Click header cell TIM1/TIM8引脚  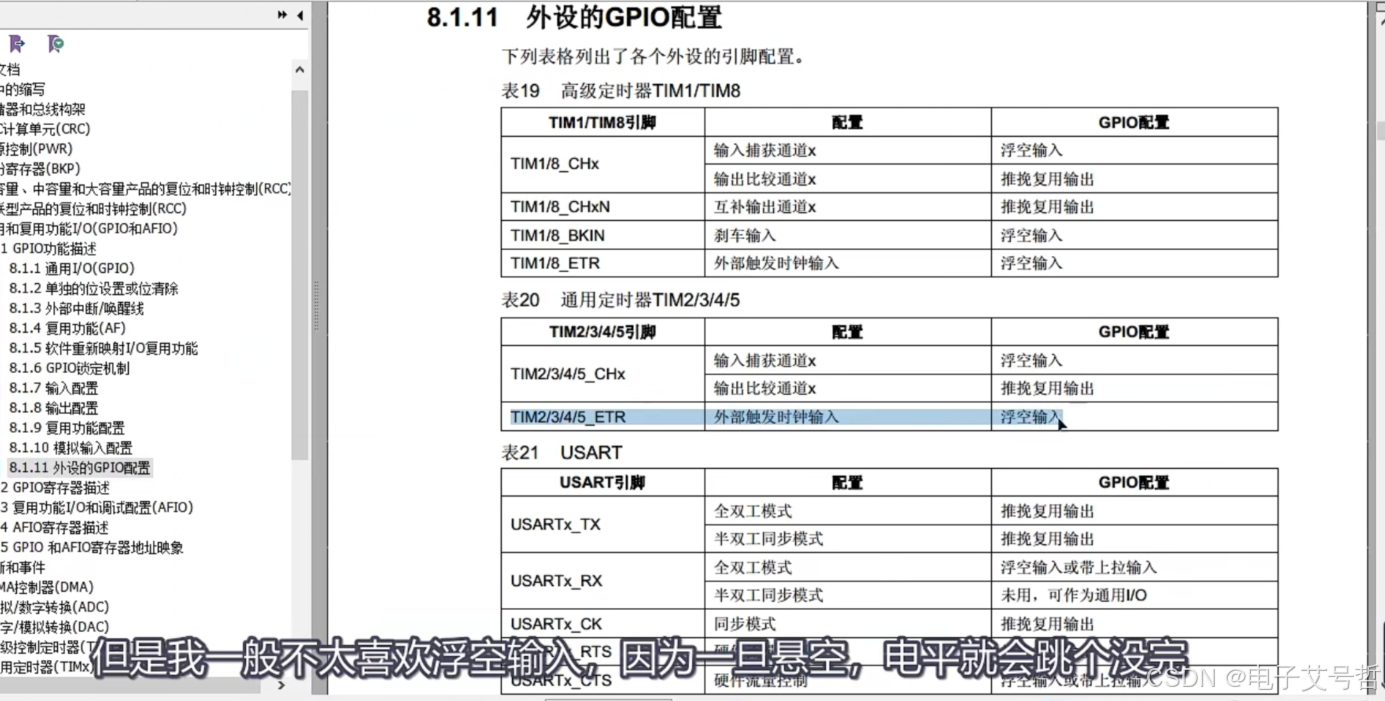pyautogui.click(x=603, y=123)
